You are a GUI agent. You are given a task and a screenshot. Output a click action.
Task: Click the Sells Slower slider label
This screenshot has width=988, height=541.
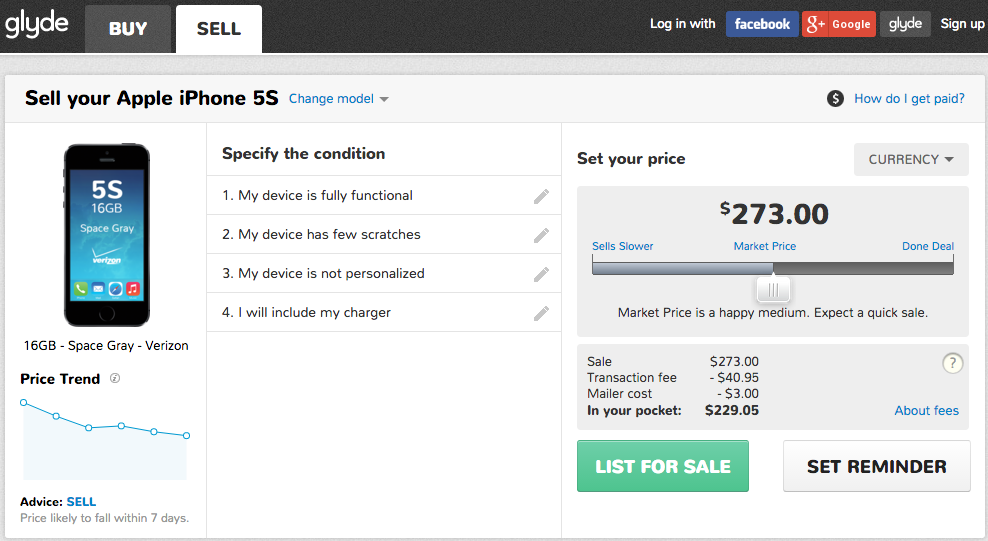click(x=623, y=246)
